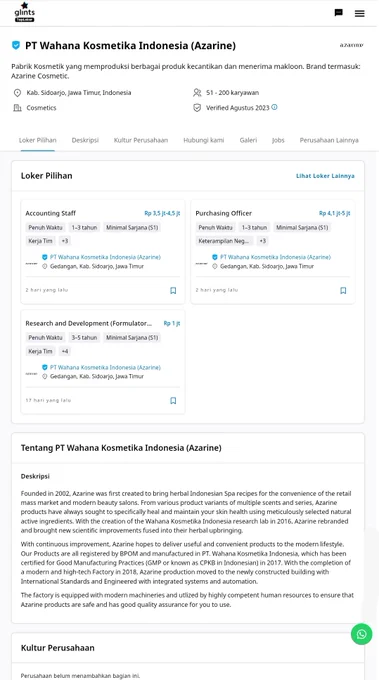Bookmark the Research and Development job

(173, 401)
